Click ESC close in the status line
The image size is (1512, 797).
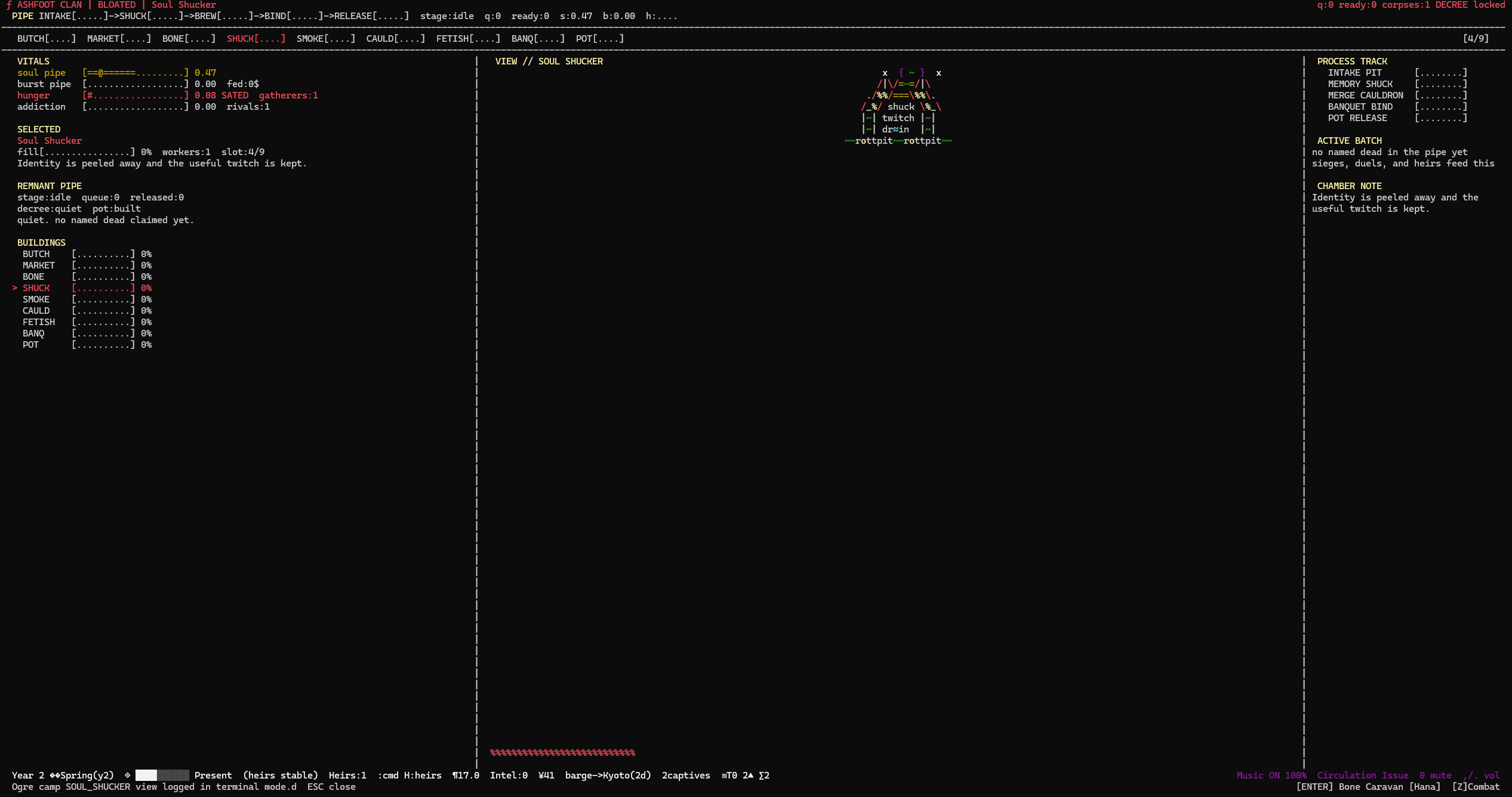331,787
